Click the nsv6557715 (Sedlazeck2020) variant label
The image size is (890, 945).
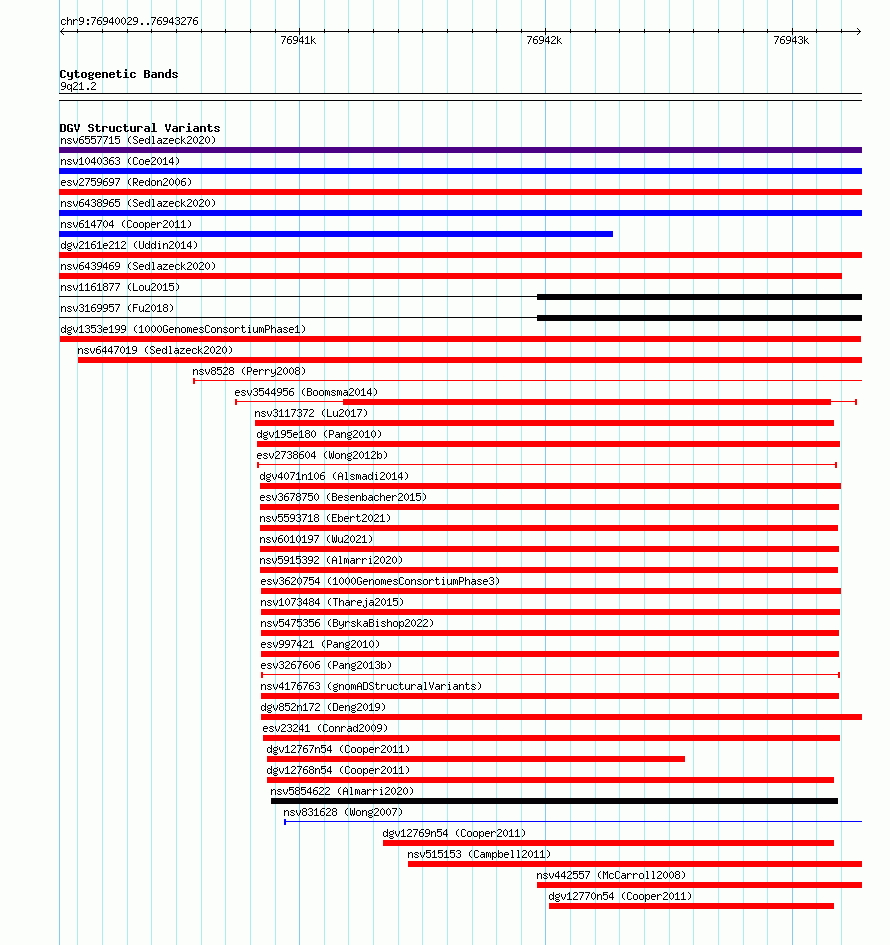coord(138,140)
